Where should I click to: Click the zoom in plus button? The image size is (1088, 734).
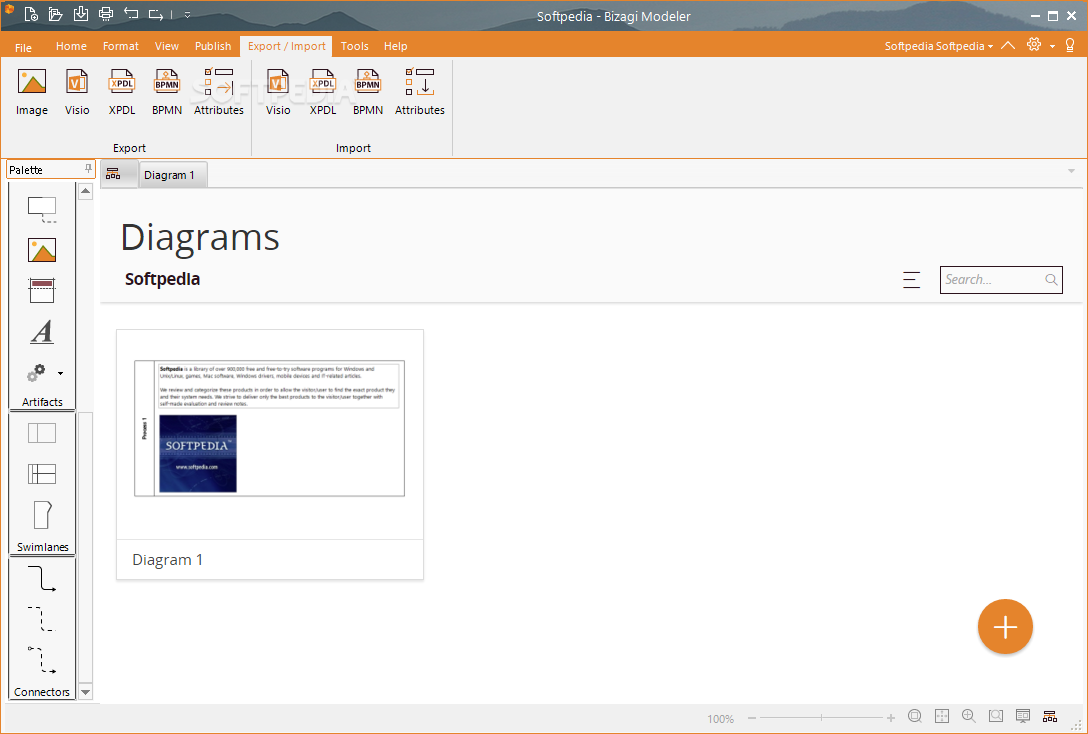[x=891, y=718]
